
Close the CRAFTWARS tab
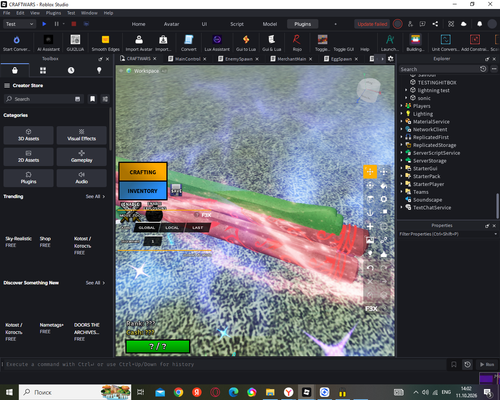[x=155, y=59]
